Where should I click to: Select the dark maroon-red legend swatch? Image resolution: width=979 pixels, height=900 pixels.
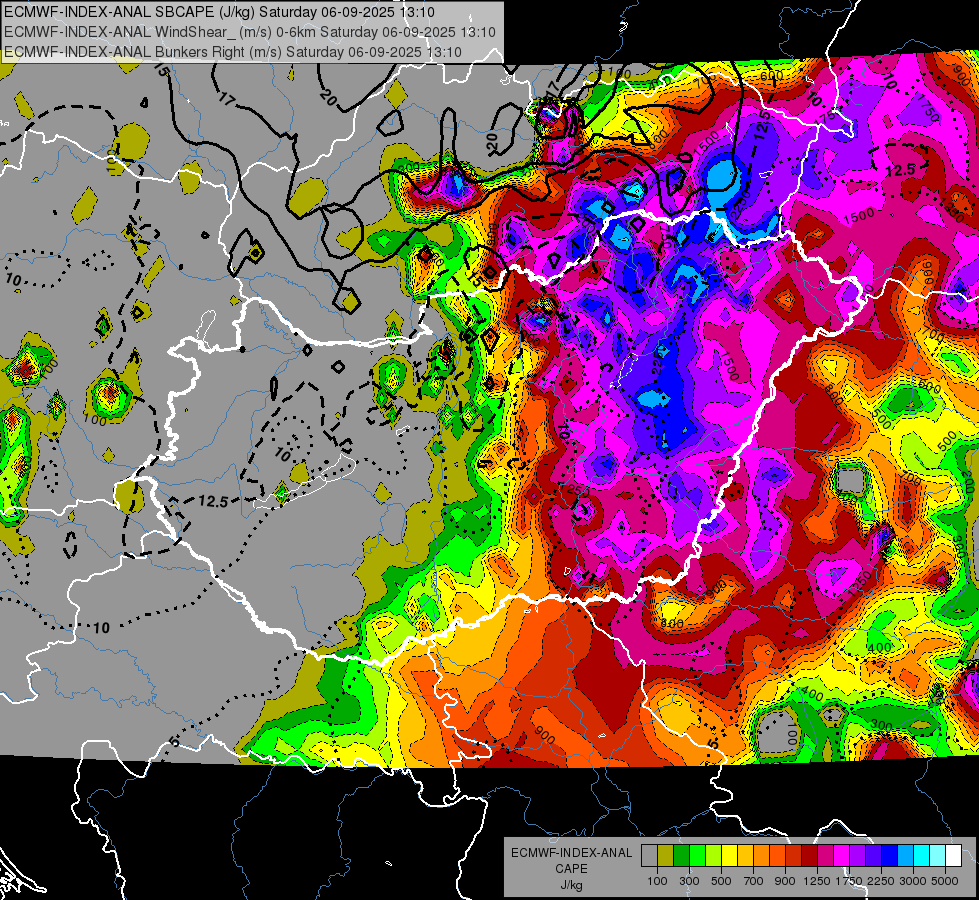[x=809, y=855]
